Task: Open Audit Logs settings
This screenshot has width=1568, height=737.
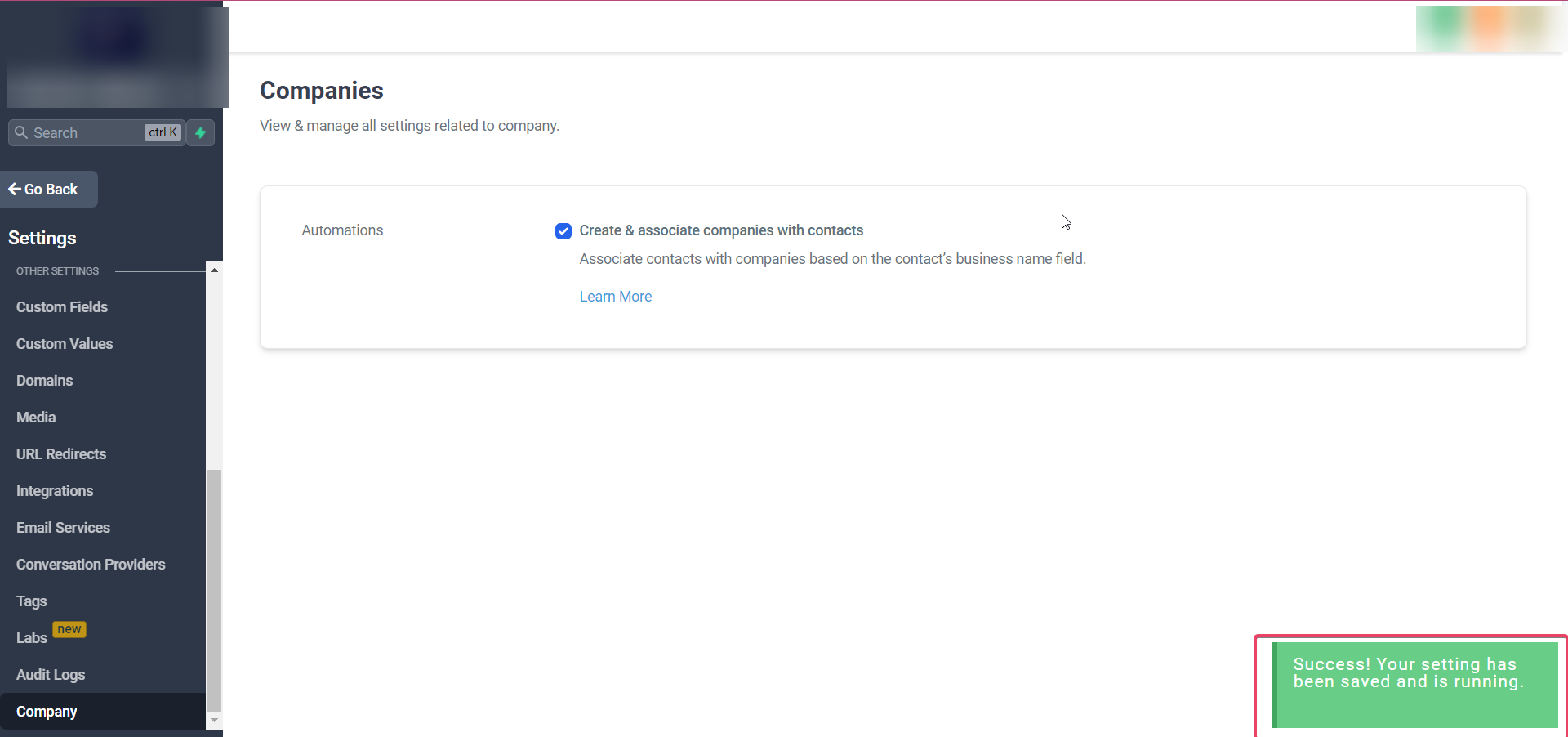Action: pos(51,675)
